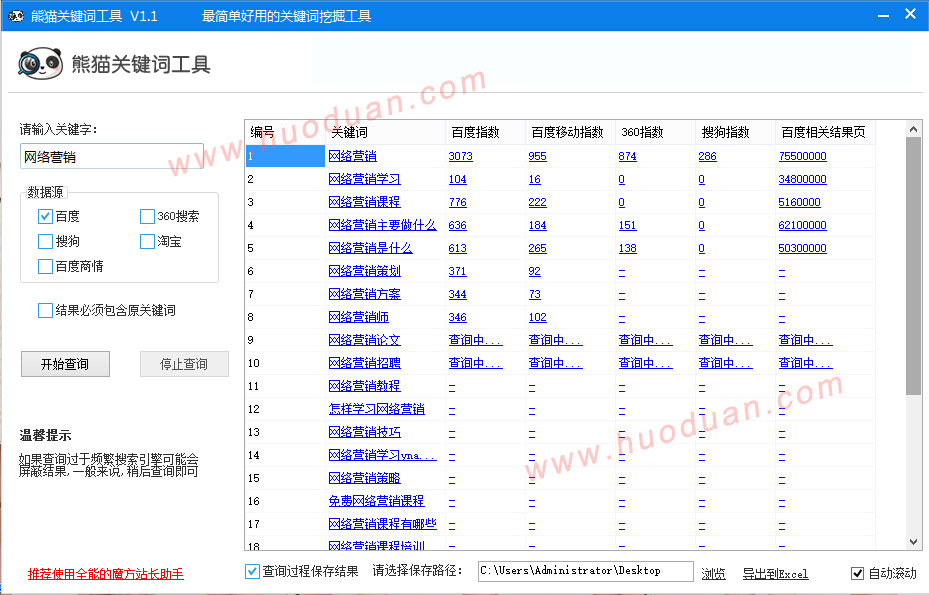Click the small panda icon in title bar
This screenshot has height=595, width=929.
(x=16, y=16)
